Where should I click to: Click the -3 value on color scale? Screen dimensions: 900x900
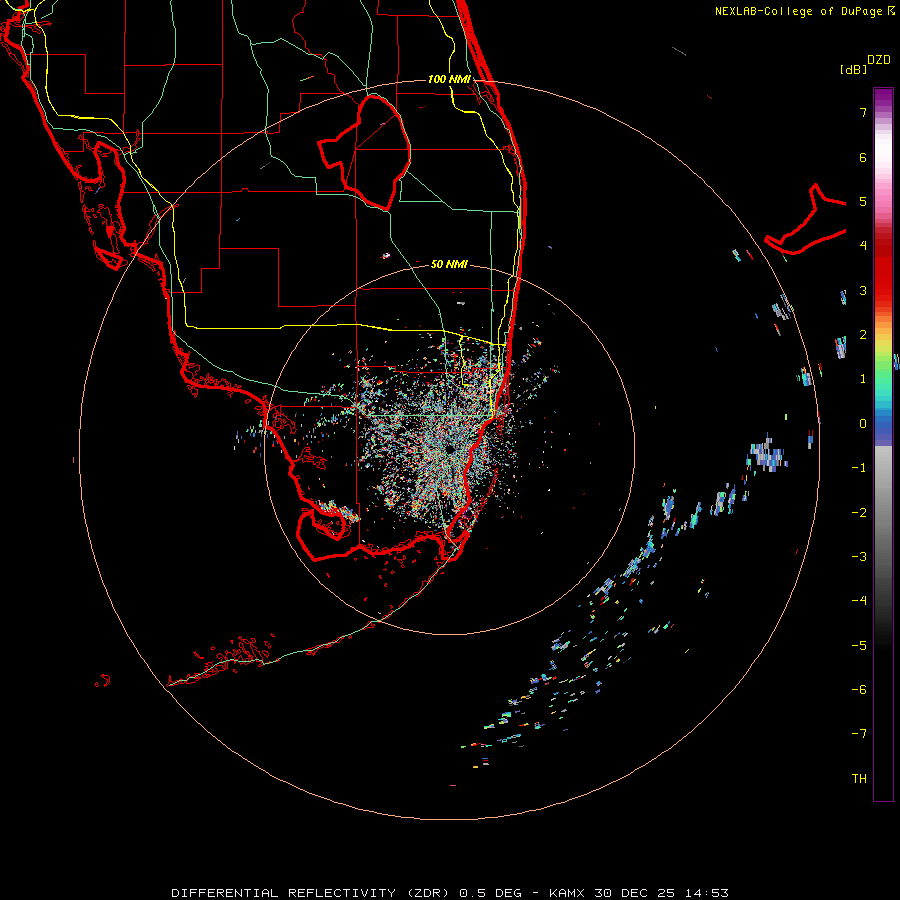tap(859, 557)
